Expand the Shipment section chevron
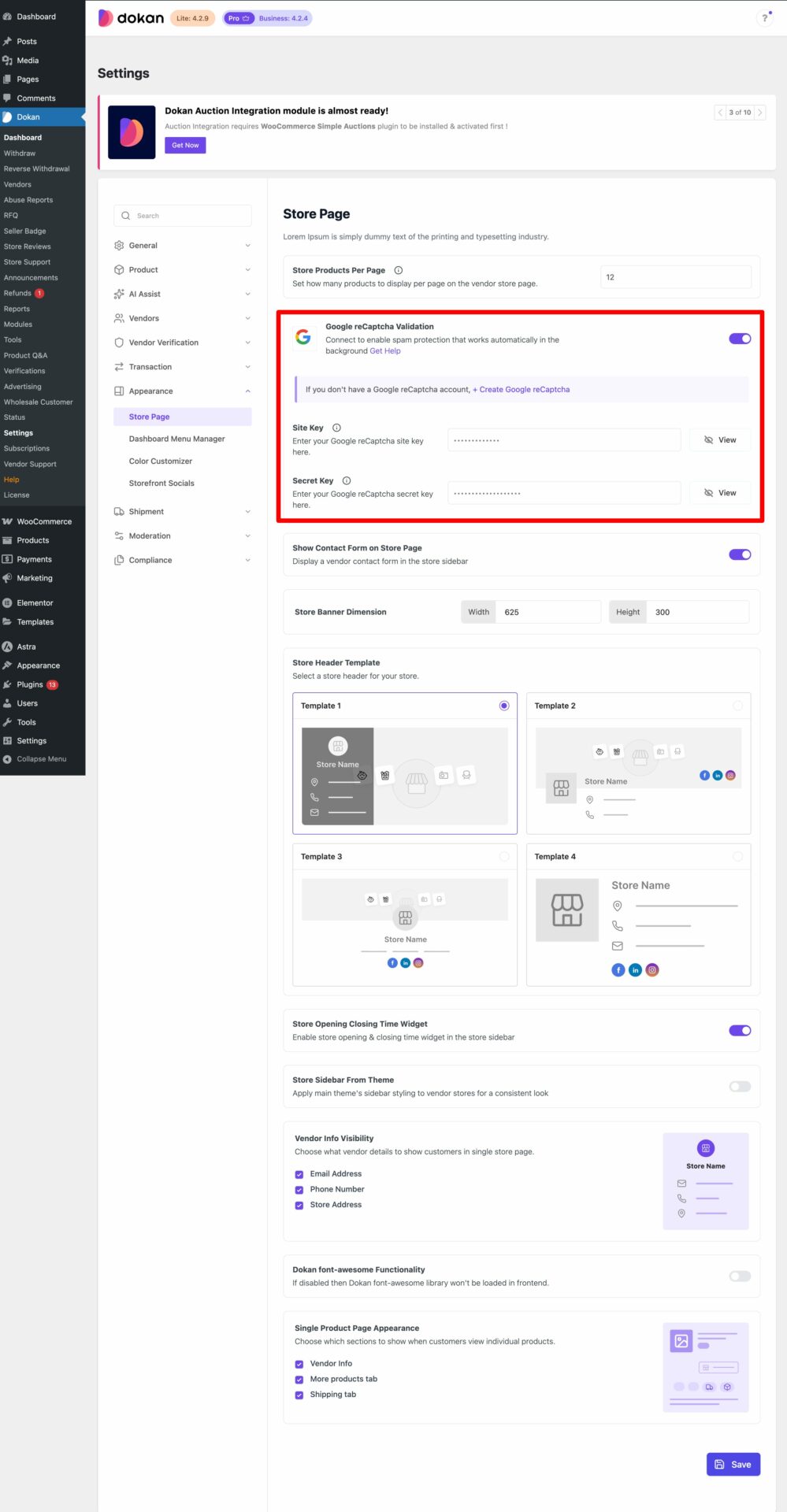This screenshot has width=787, height=1512. click(x=247, y=512)
